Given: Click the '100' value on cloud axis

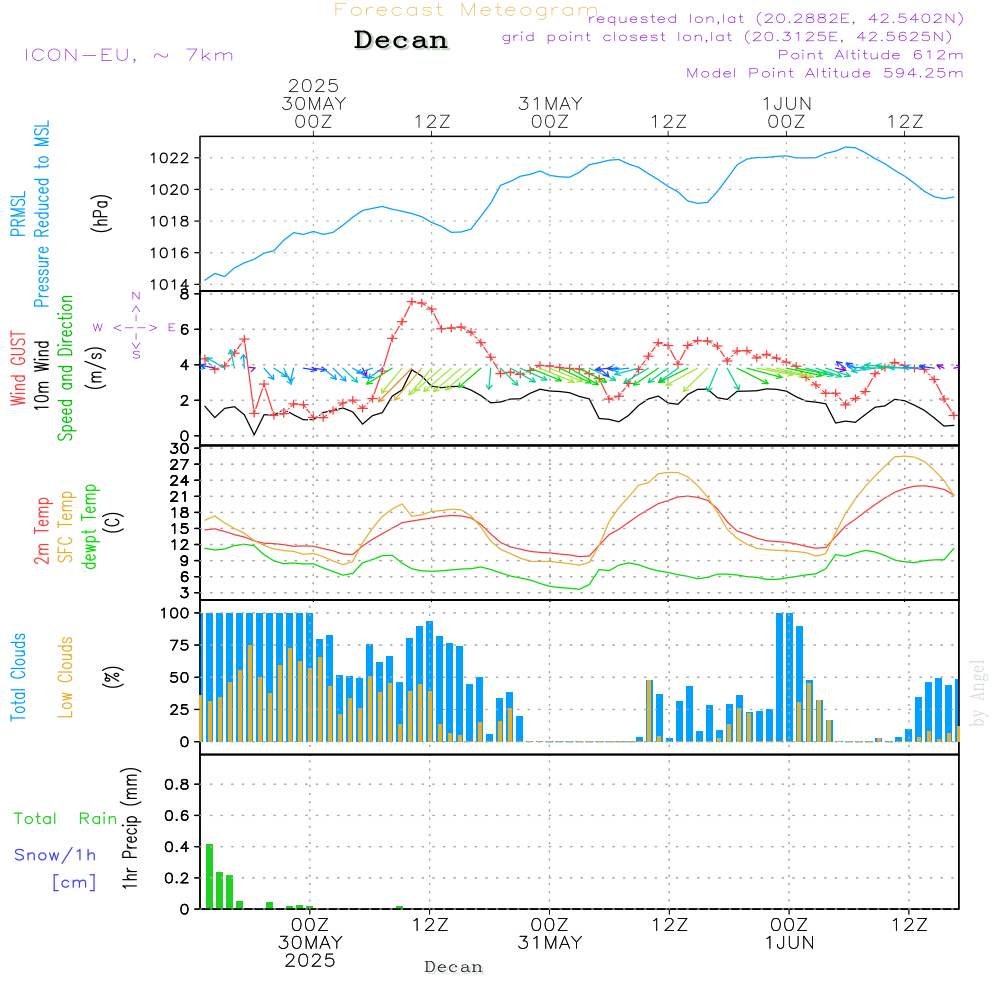Looking at the screenshot, I should [x=175, y=613].
